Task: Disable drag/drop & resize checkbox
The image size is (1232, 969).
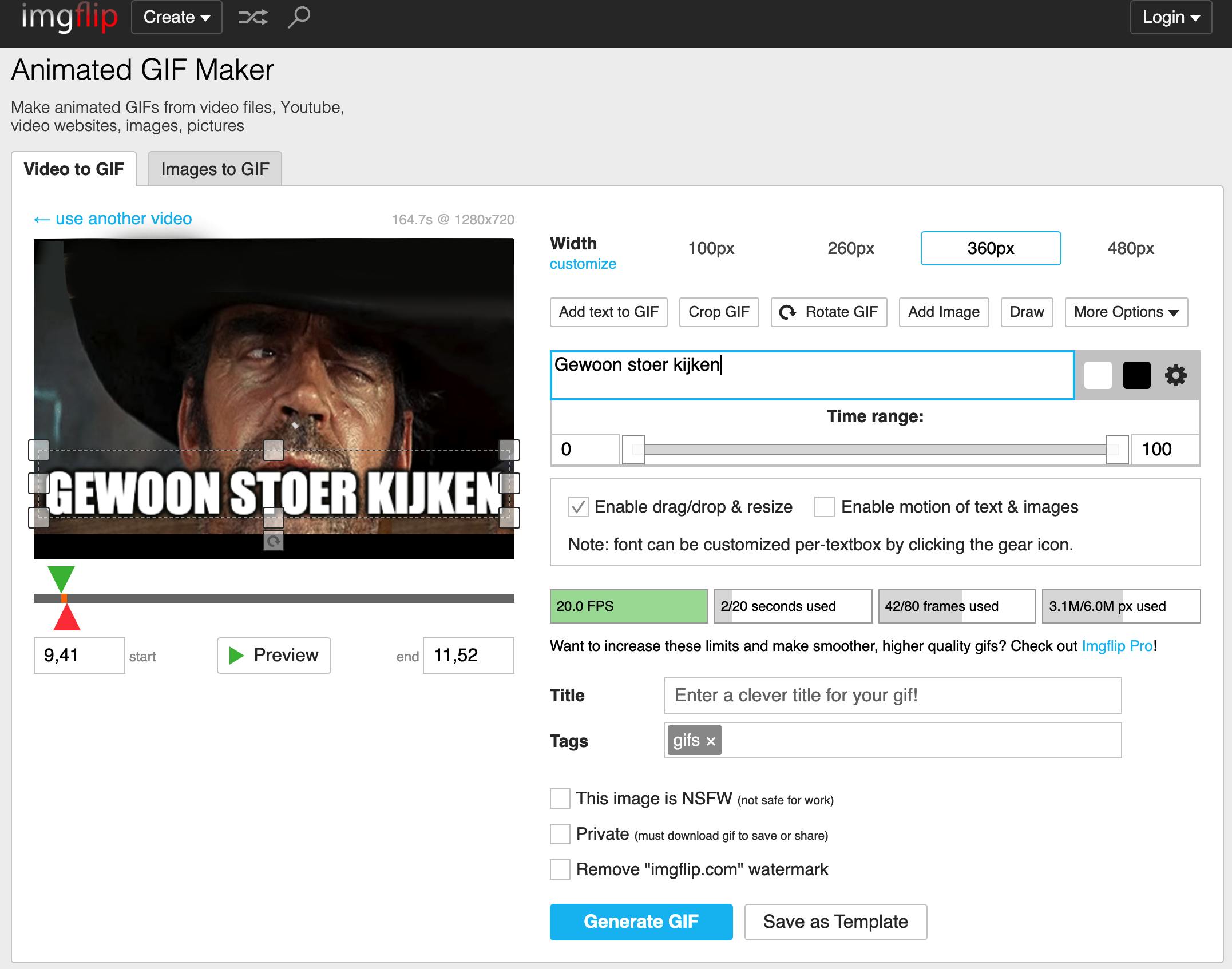Action: (x=578, y=507)
